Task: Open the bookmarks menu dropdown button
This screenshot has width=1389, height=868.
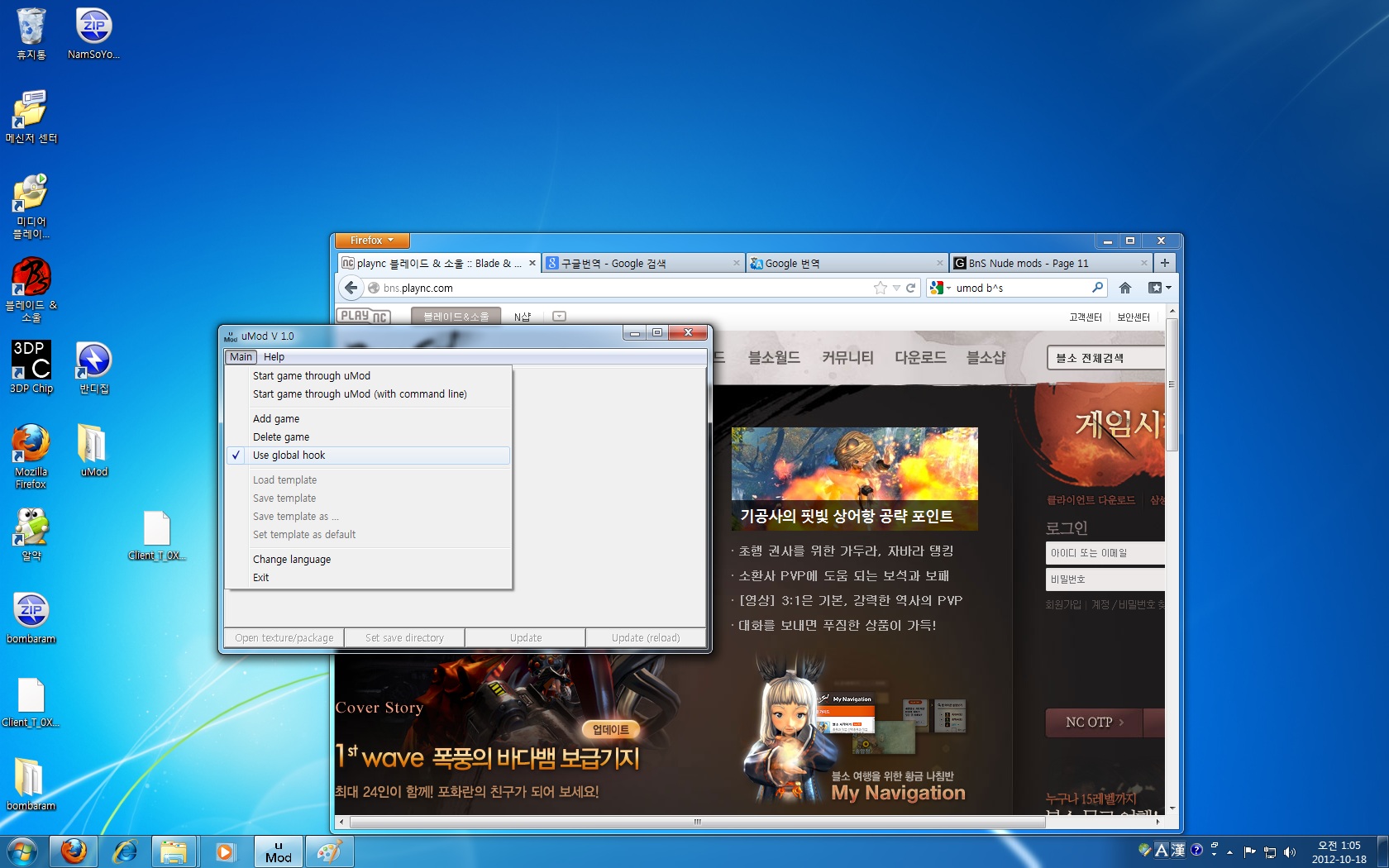Action: (1159, 288)
